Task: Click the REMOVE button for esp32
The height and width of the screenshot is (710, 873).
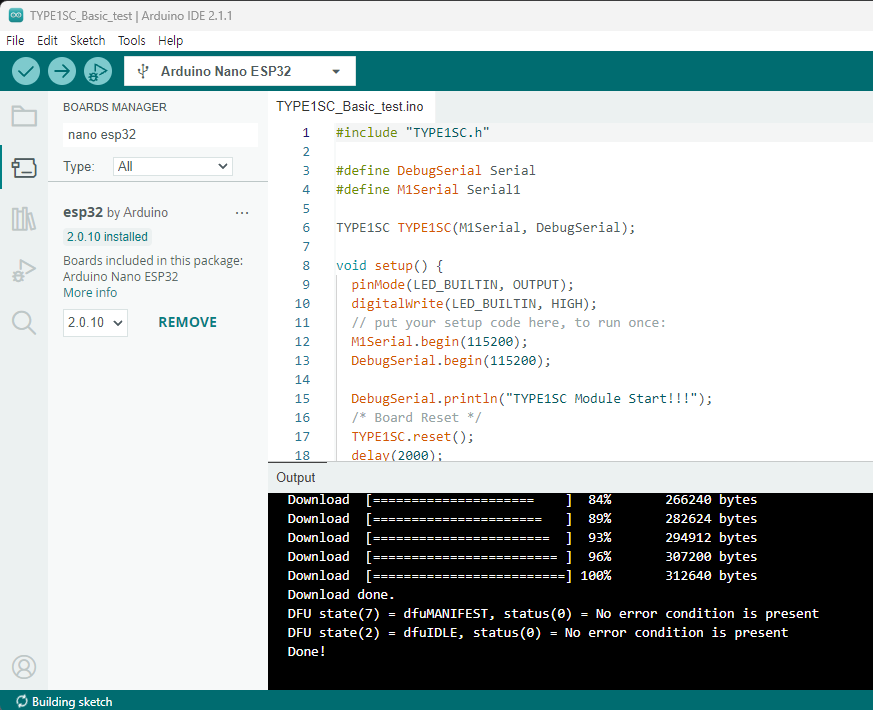Action: [188, 322]
